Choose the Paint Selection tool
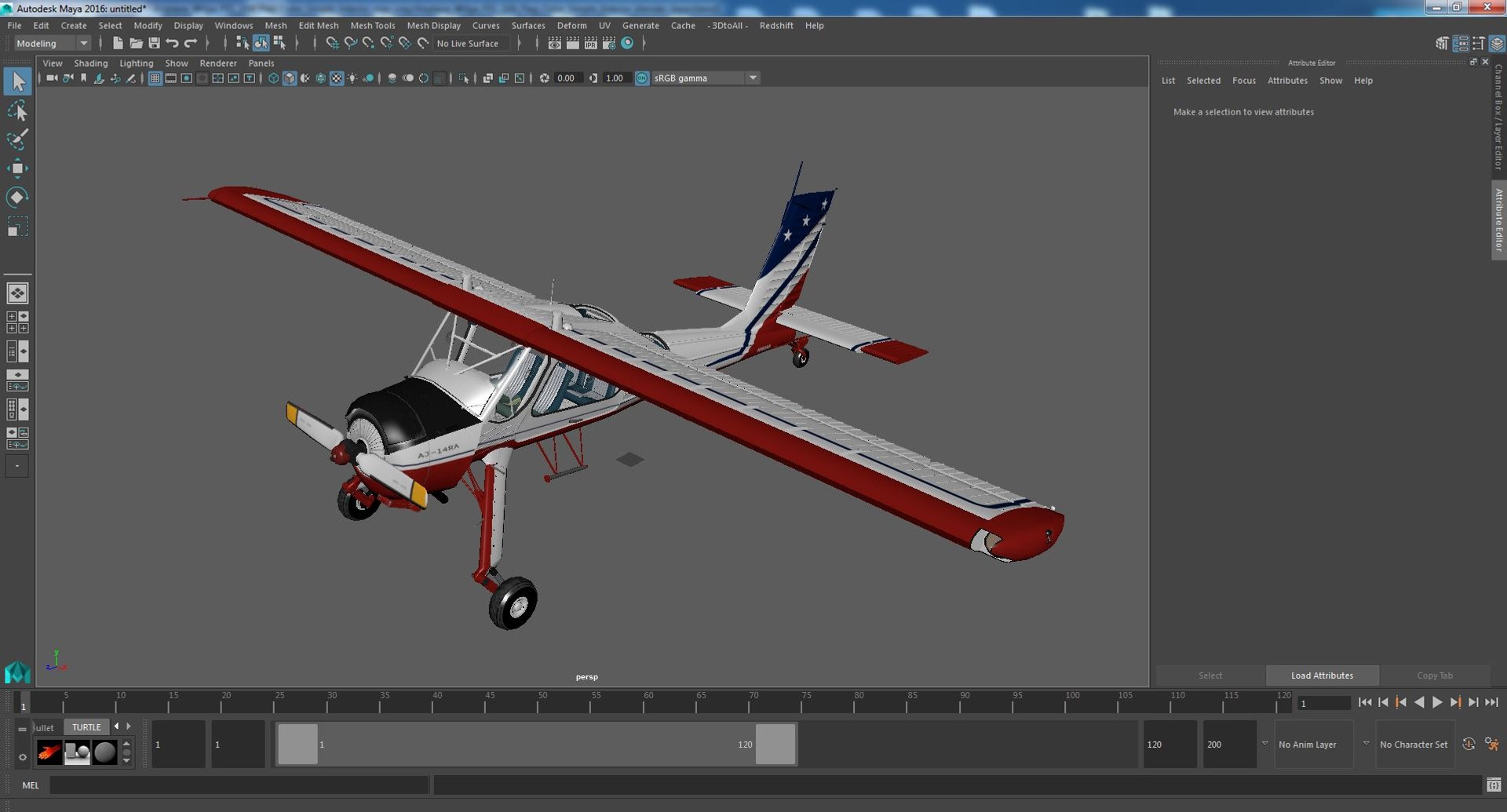Viewport: 1507px width, 812px height. coord(17,140)
